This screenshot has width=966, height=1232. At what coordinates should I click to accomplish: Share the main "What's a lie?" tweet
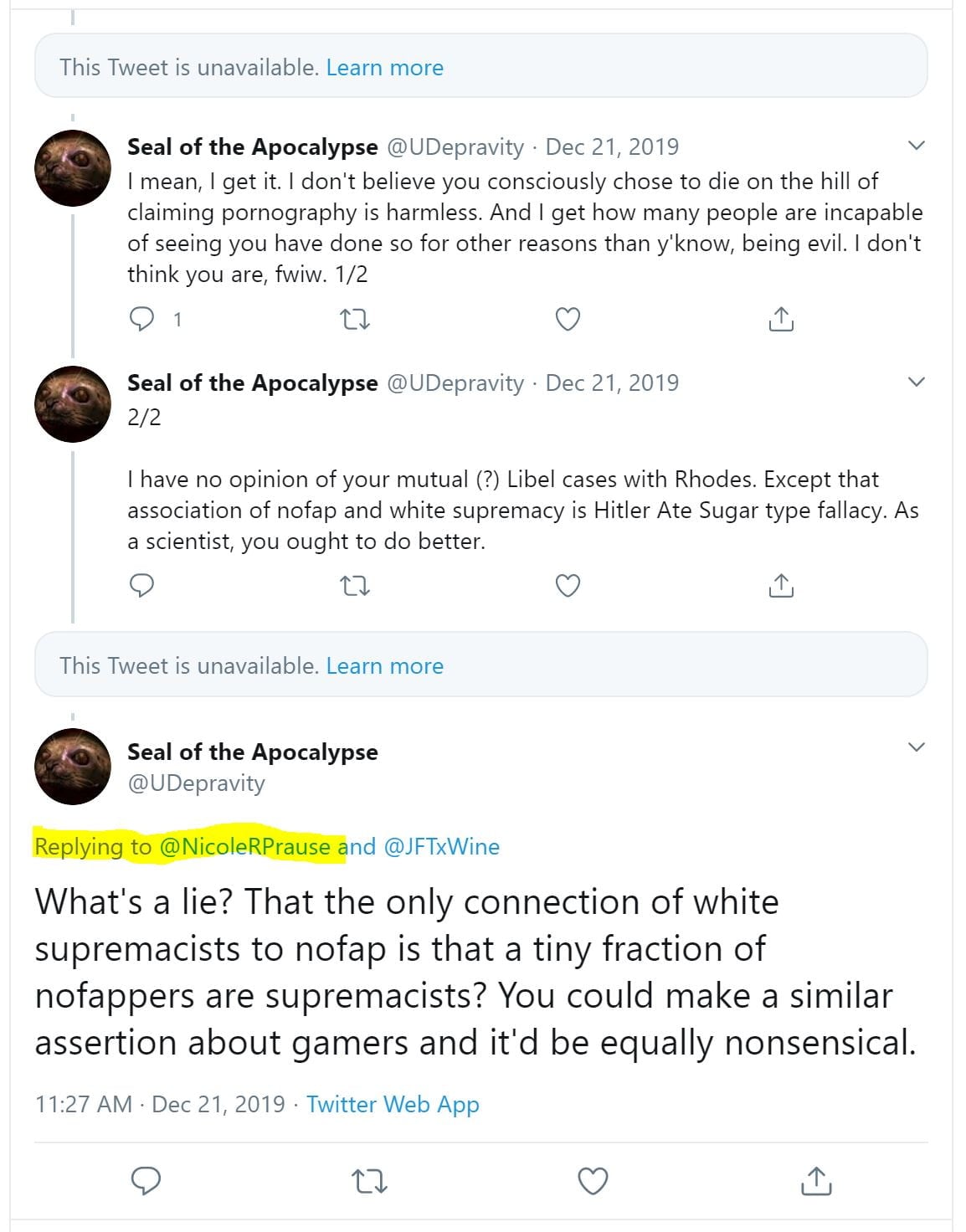click(816, 1181)
